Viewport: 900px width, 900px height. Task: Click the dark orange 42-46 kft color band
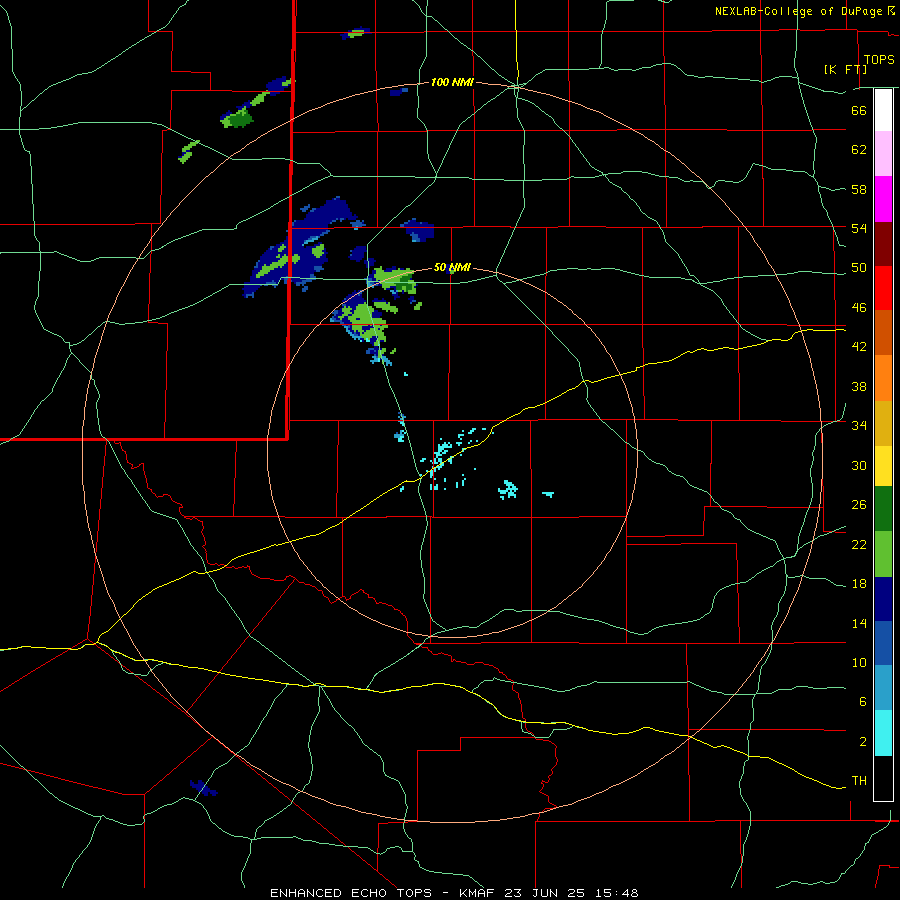883,332
